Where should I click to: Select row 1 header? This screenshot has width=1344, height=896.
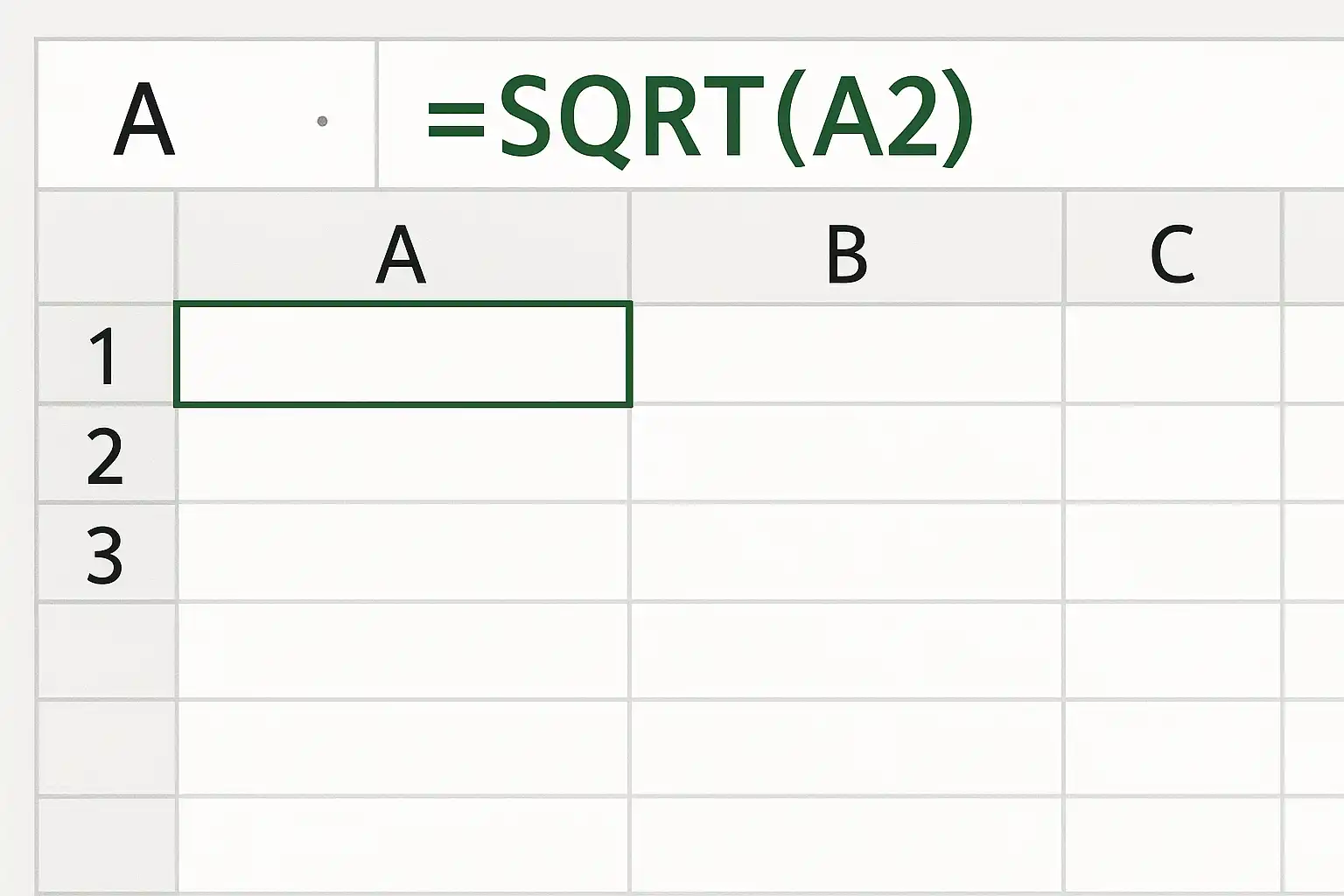click(x=107, y=354)
